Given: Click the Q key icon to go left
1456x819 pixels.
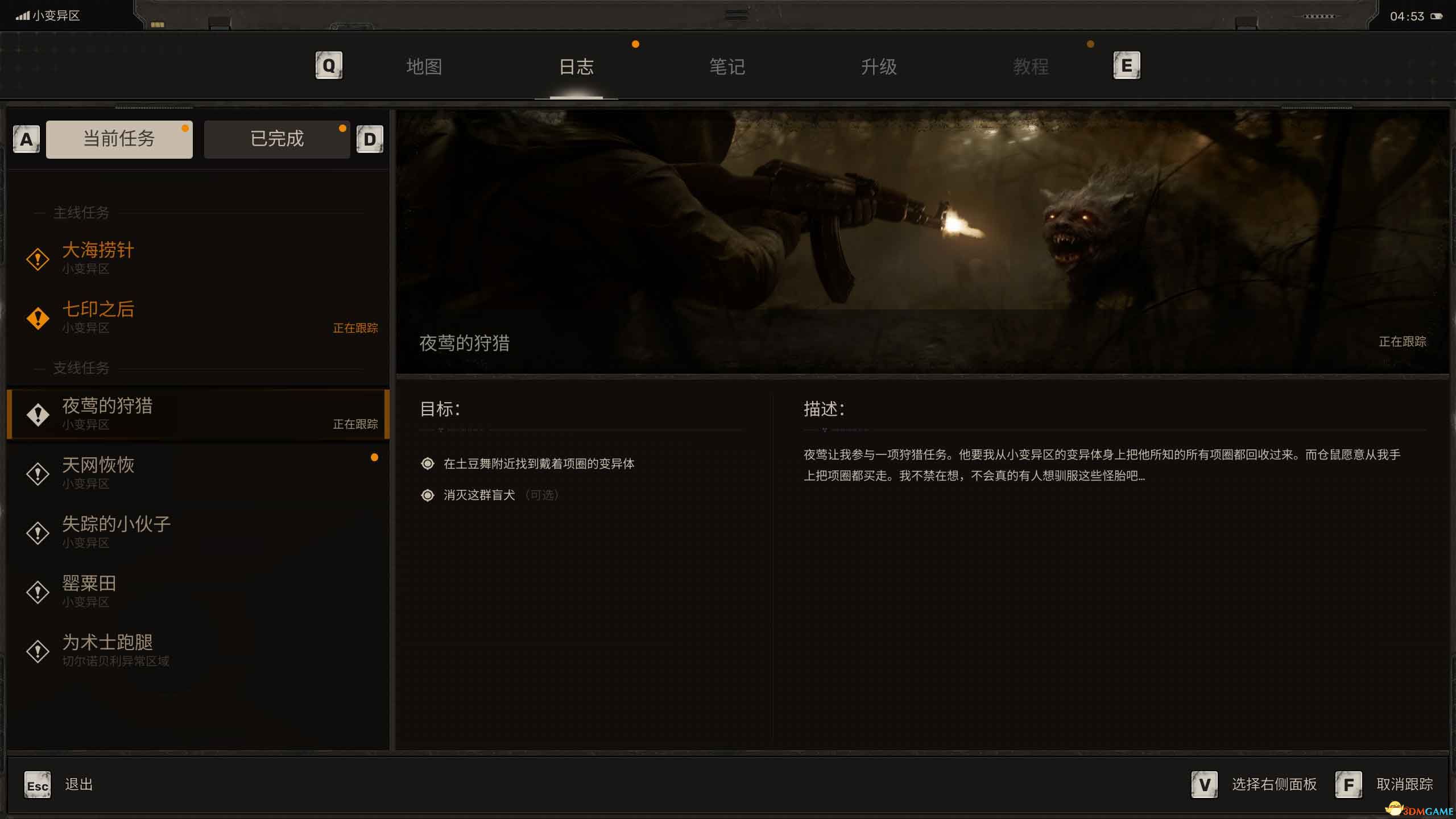Looking at the screenshot, I should coord(329,65).
